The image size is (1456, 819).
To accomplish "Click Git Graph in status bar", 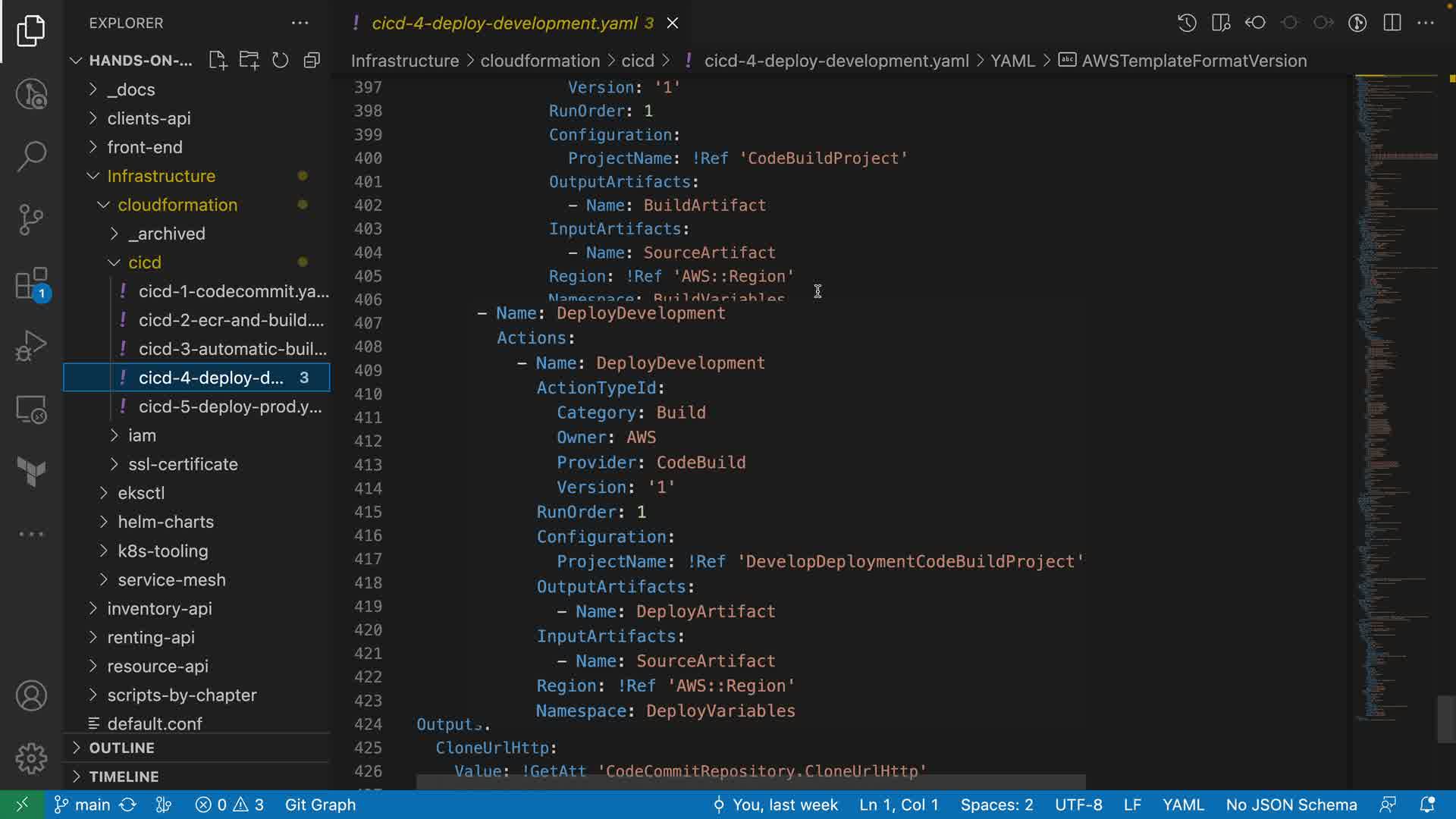I will point(320,805).
